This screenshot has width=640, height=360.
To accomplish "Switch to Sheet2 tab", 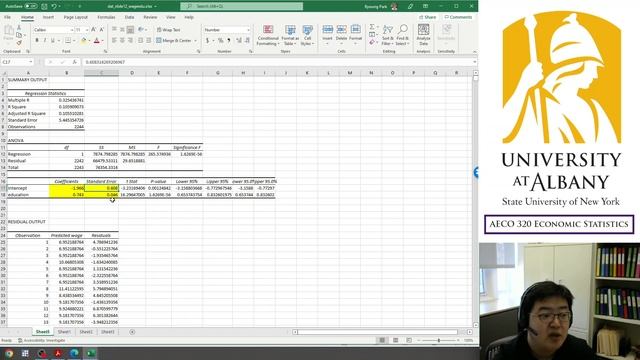I will [86, 332].
